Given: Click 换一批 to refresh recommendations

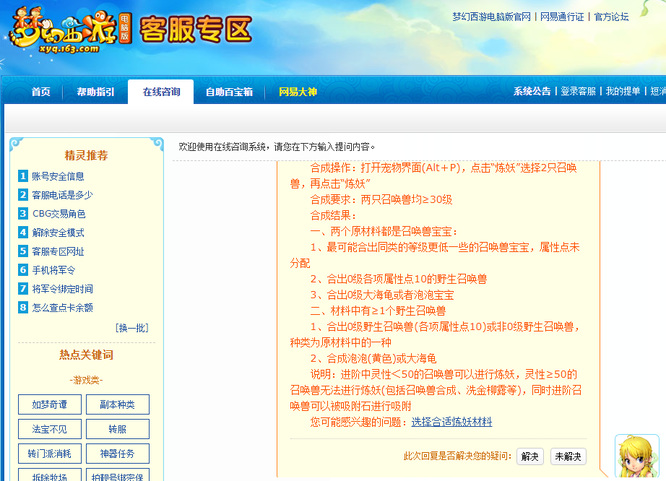Looking at the screenshot, I should (132, 328).
